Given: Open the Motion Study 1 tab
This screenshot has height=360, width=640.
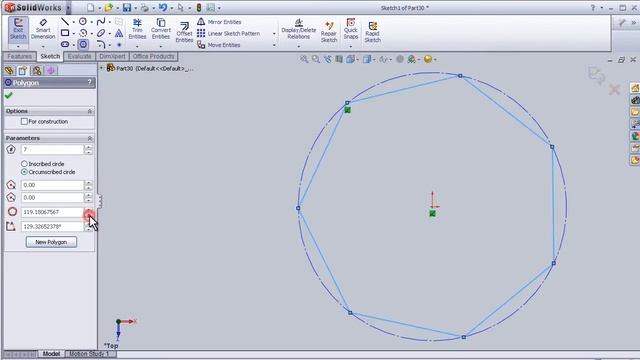Looking at the screenshot, I should coord(89,354).
